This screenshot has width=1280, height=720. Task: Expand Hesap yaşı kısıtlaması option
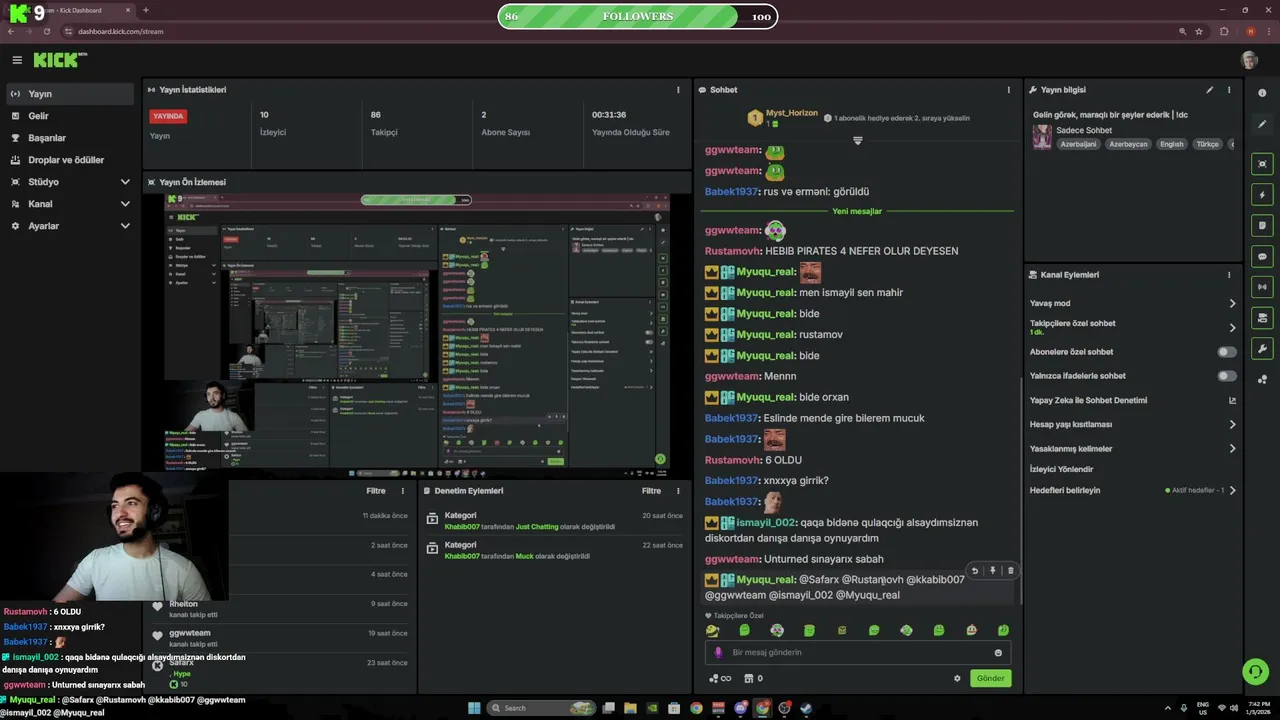(x=1133, y=424)
